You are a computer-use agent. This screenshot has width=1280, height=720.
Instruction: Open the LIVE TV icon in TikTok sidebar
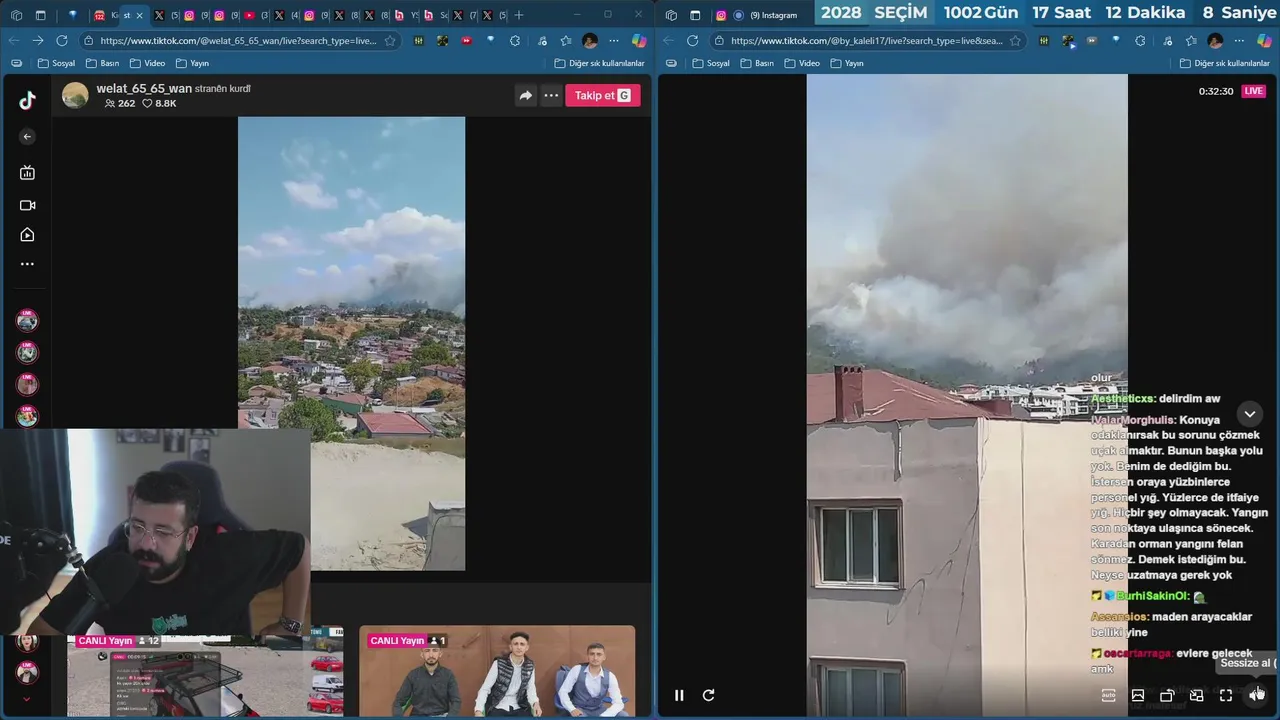point(27,173)
